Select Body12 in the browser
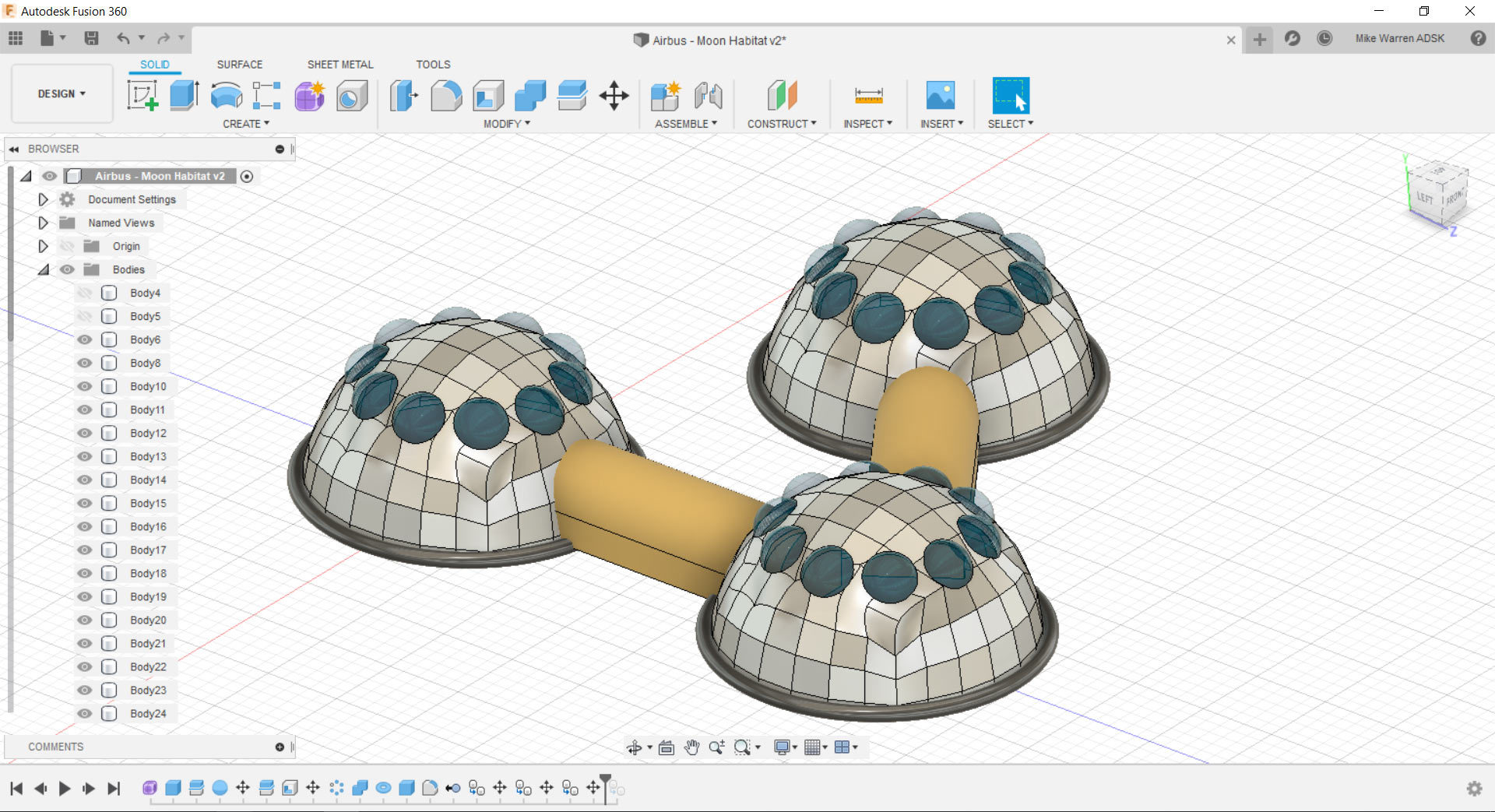This screenshot has height=812, width=1495. (x=148, y=433)
